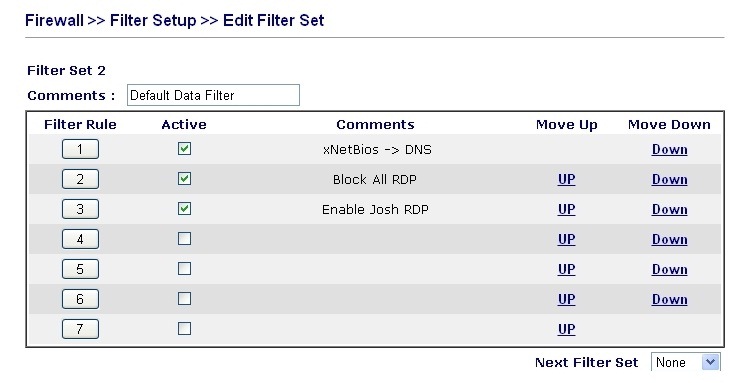
Task: Uncheck Active for Block All RDP
Action: [184, 179]
